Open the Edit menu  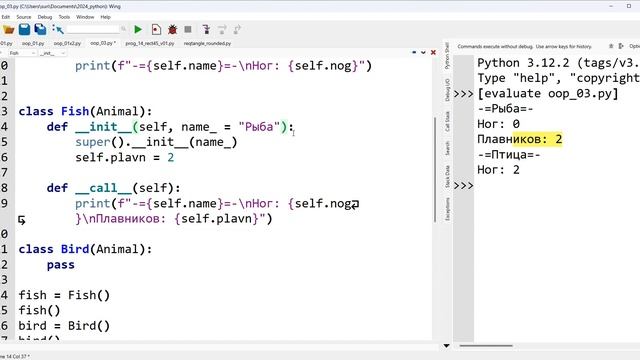(x=6, y=17)
